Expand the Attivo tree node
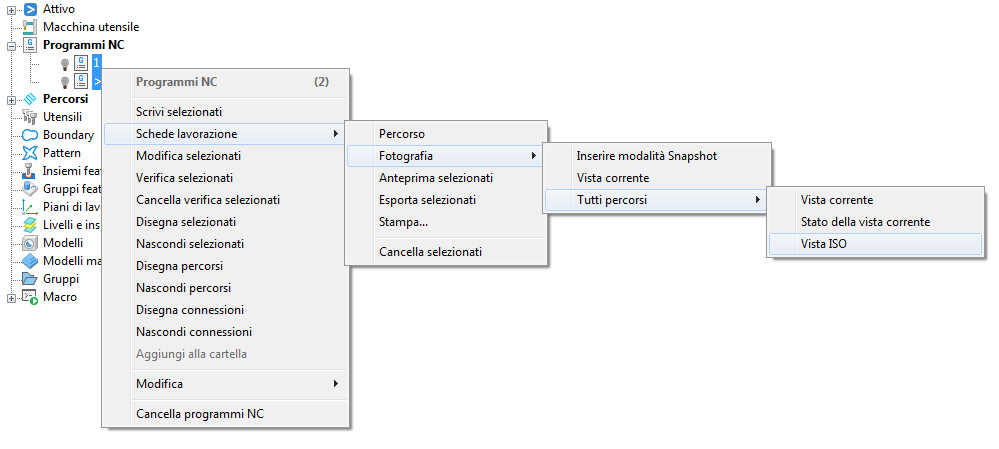999x449 pixels. (x=11, y=9)
